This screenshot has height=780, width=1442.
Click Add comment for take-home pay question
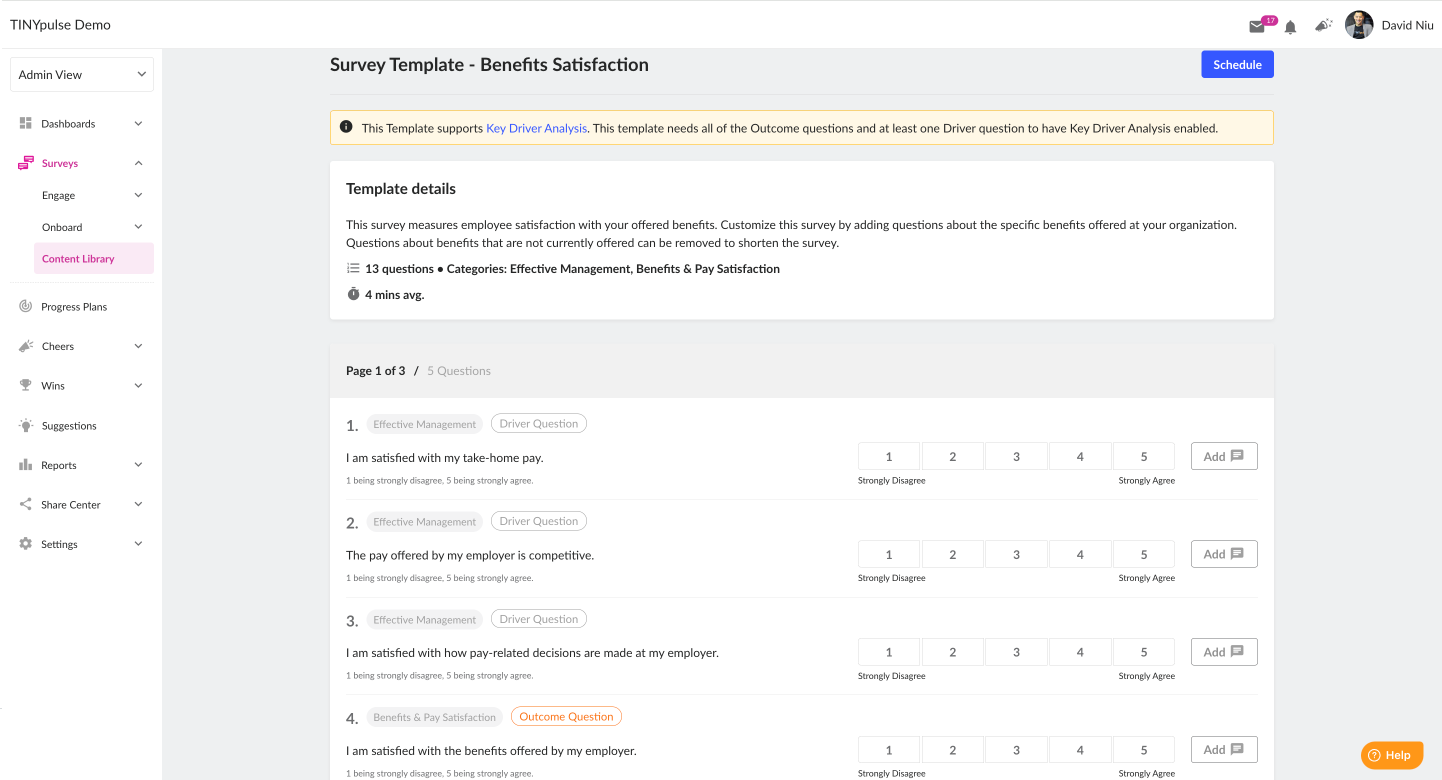click(x=1224, y=456)
